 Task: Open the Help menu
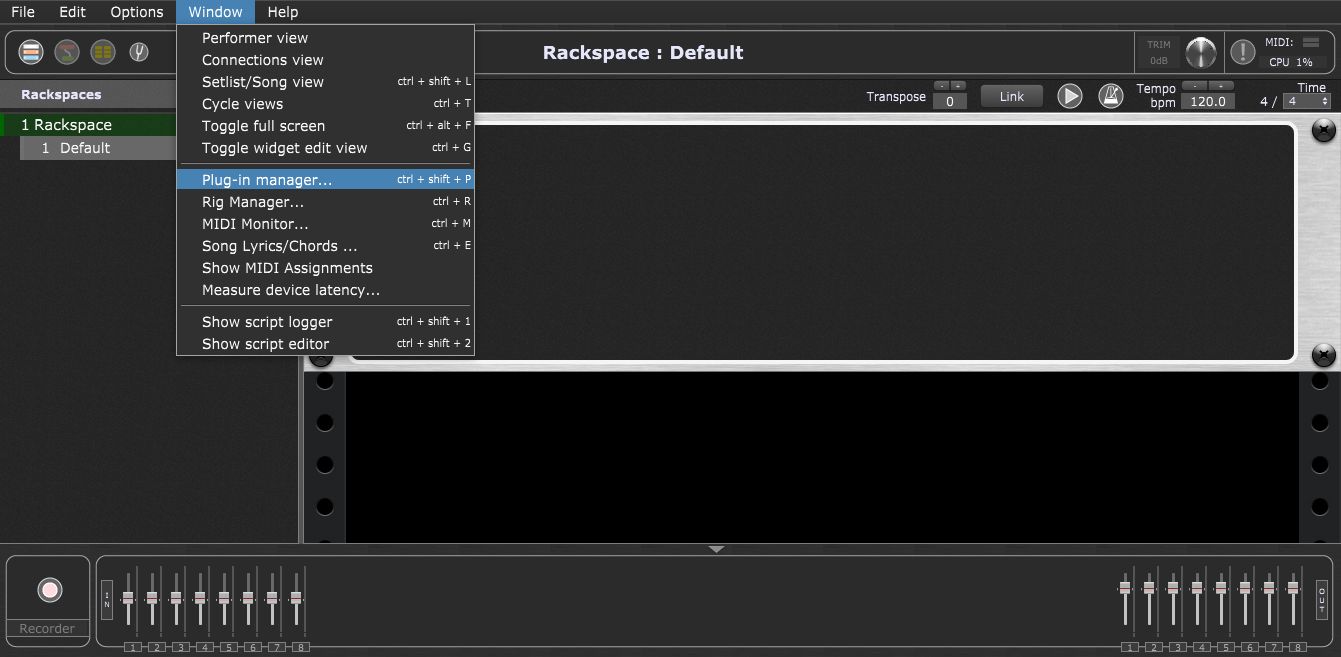pyautogui.click(x=283, y=12)
